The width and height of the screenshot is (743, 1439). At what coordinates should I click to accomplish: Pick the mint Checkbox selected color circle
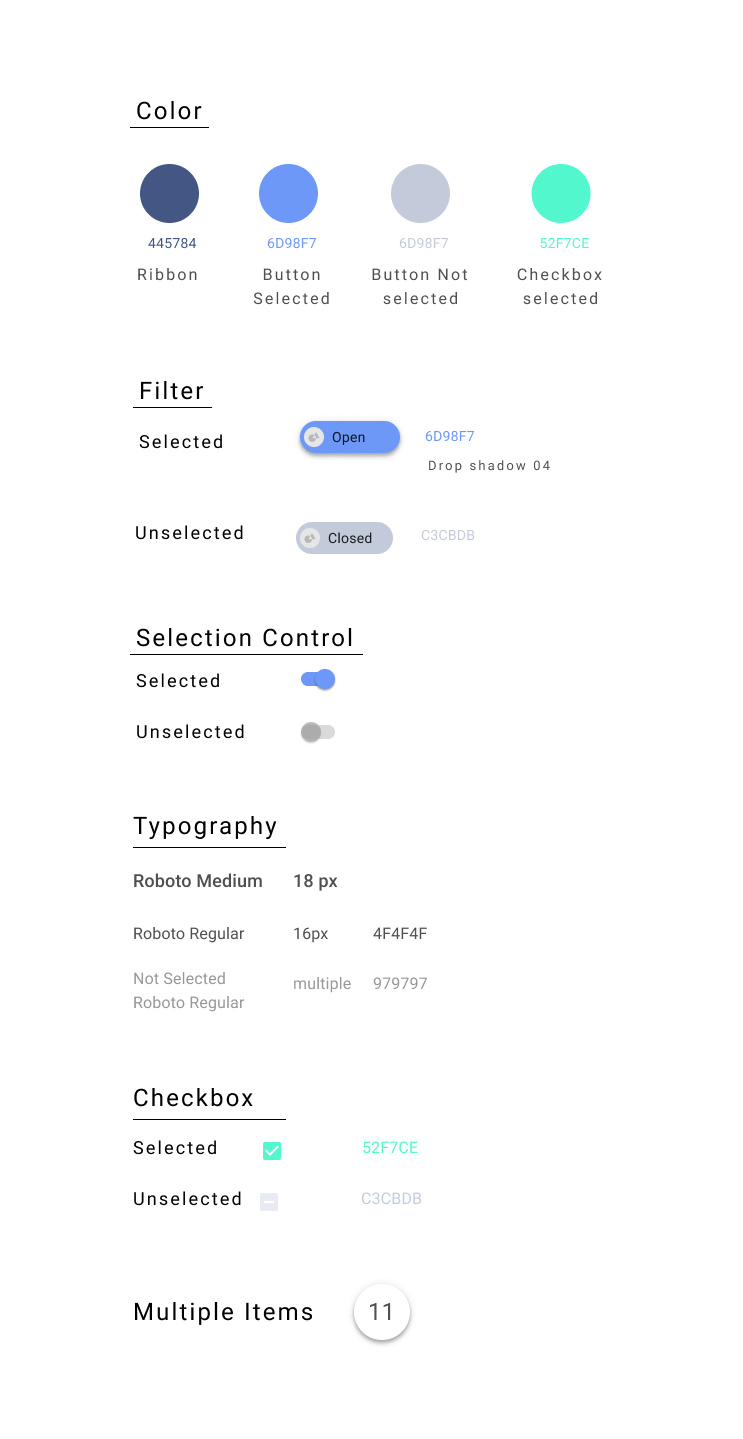coord(561,193)
